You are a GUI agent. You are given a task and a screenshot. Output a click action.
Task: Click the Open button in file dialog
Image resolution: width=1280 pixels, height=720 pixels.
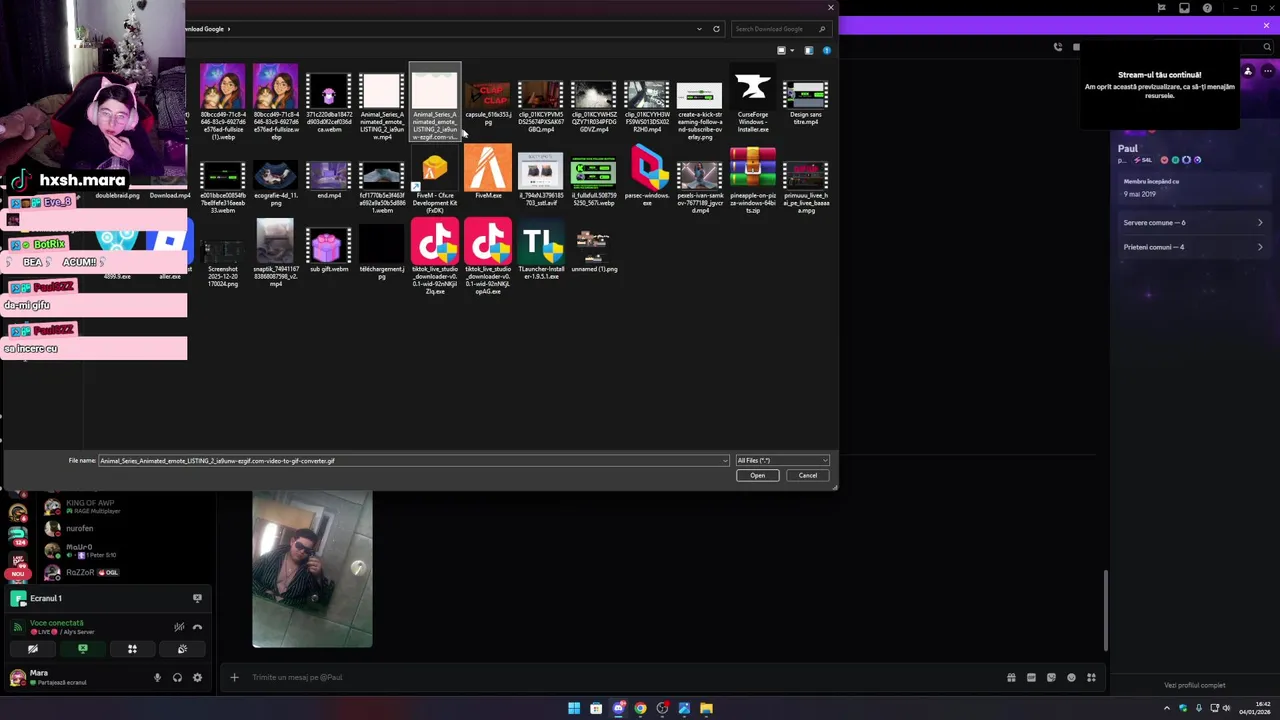point(757,475)
